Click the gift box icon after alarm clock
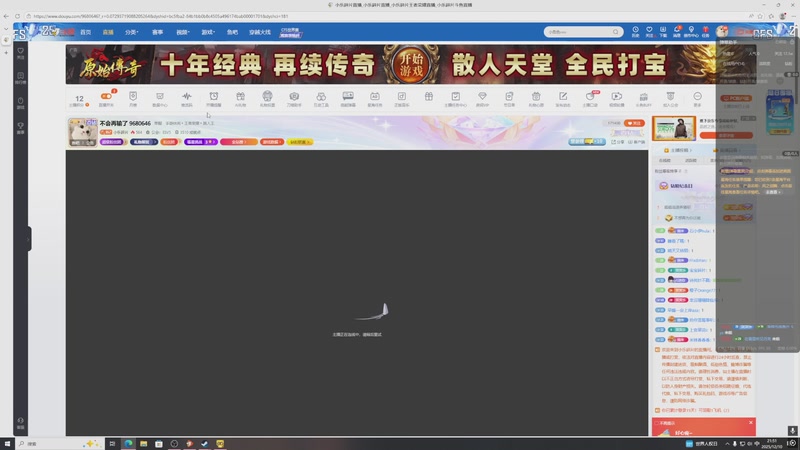 click(x=240, y=96)
